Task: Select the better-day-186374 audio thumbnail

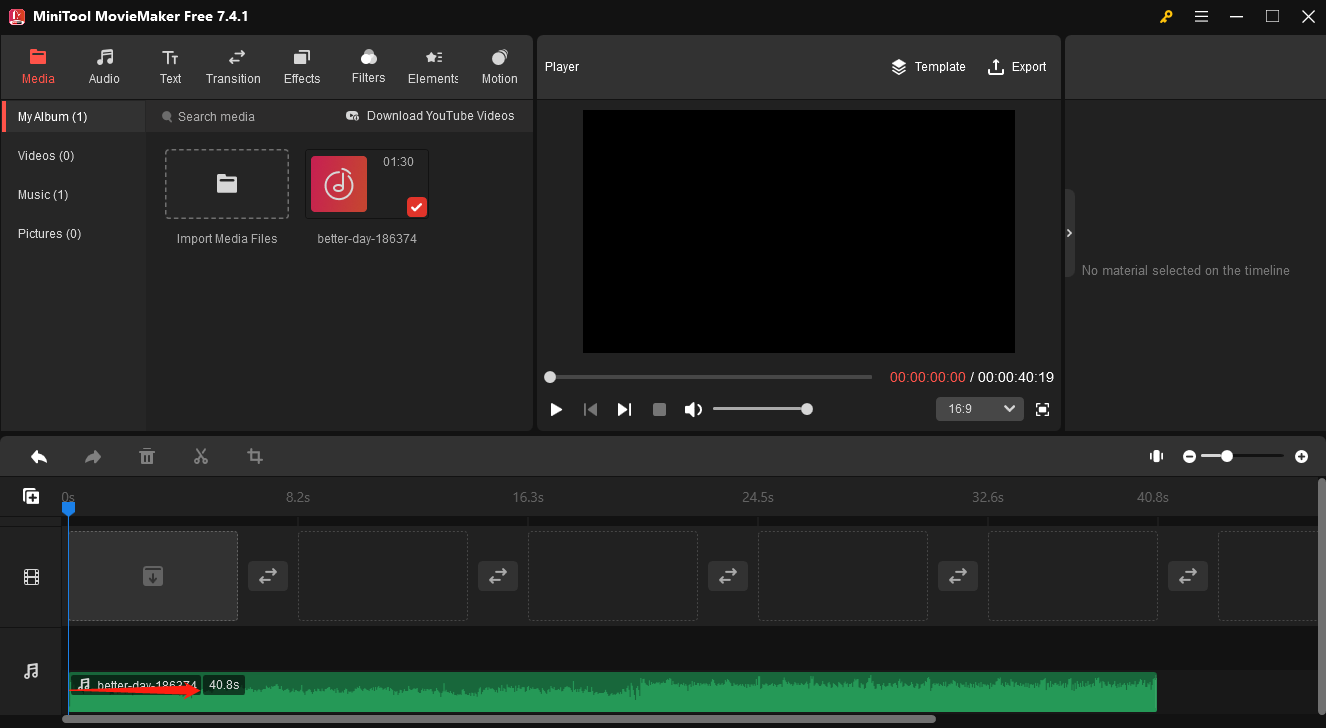Action: pyautogui.click(x=366, y=184)
